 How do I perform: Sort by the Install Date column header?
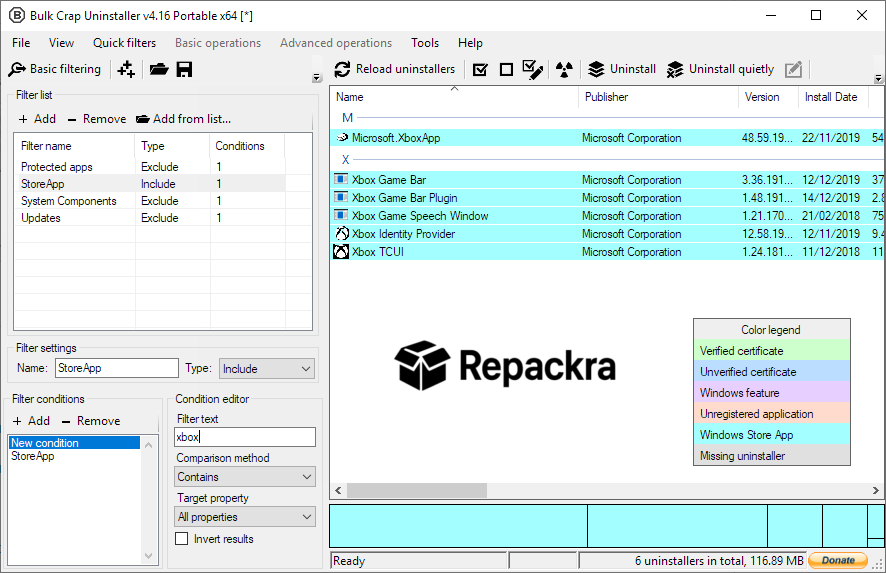click(833, 97)
